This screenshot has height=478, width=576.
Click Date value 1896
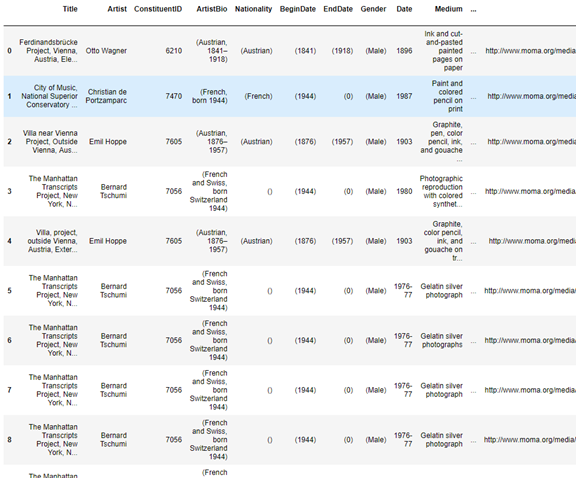[404, 51]
